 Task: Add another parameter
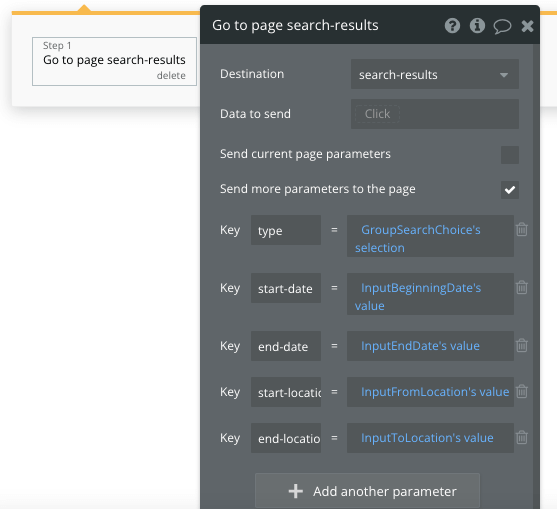(367, 491)
